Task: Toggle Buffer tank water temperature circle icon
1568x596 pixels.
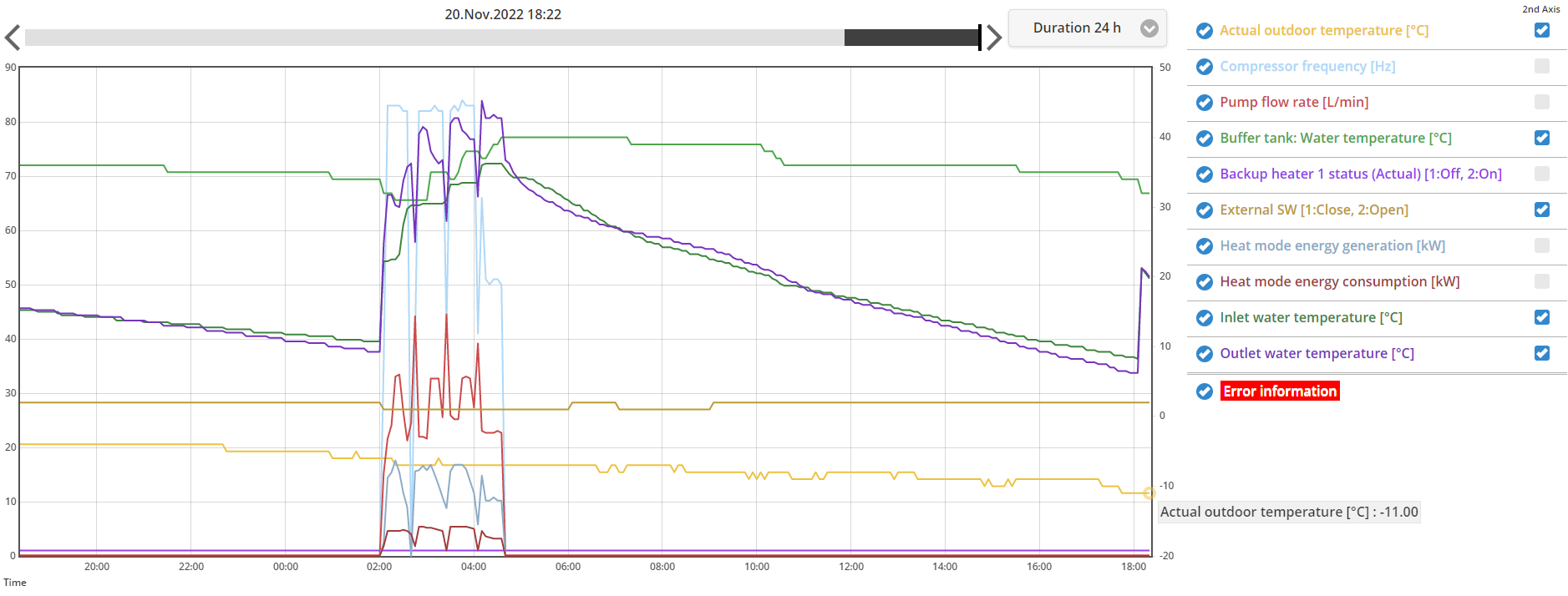Action: tap(1204, 139)
